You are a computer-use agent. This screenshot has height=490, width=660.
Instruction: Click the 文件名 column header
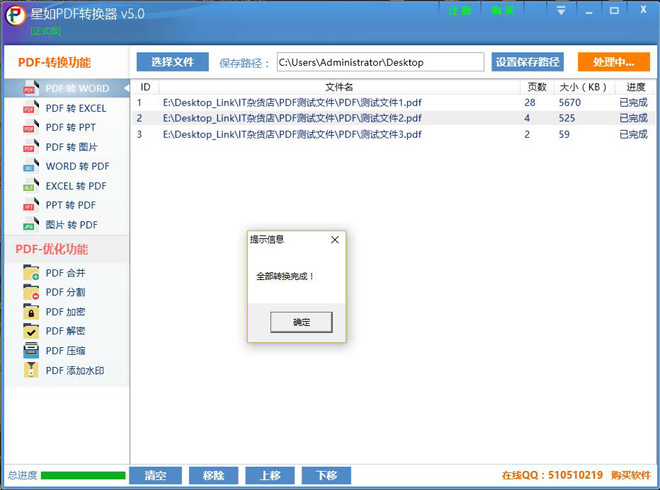click(x=339, y=87)
